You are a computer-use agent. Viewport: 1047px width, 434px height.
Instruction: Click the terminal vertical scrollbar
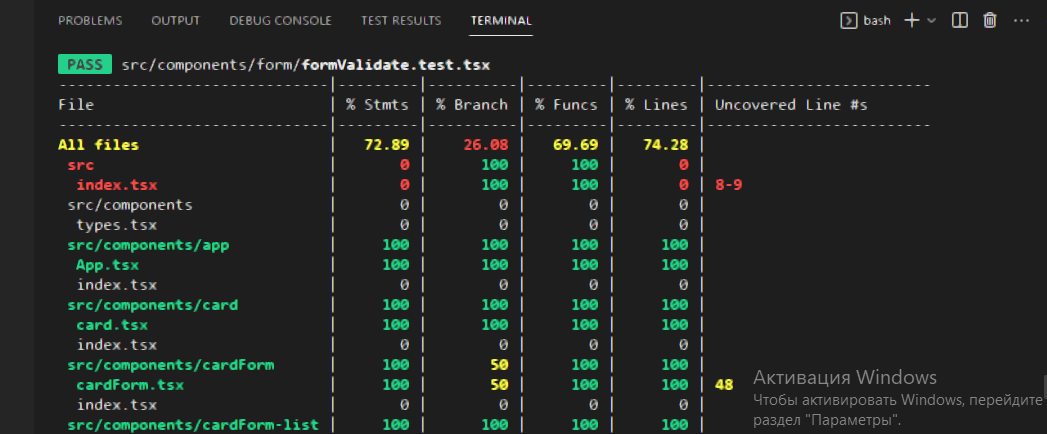pos(1044,386)
